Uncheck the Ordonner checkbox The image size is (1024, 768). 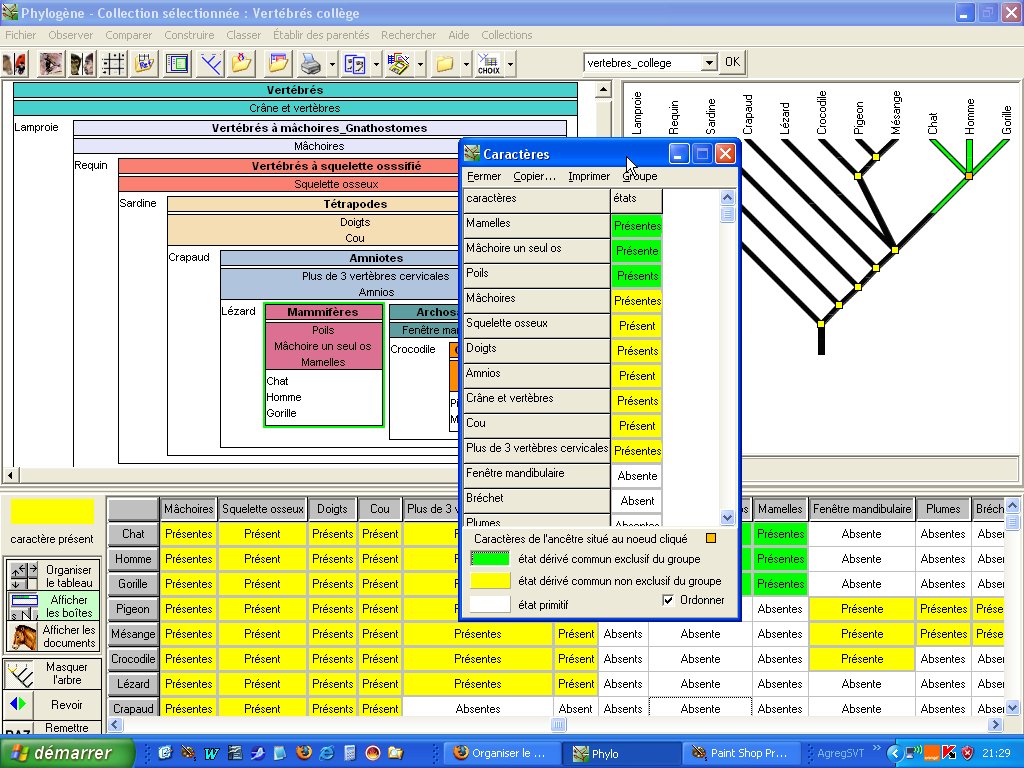tap(669, 600)
